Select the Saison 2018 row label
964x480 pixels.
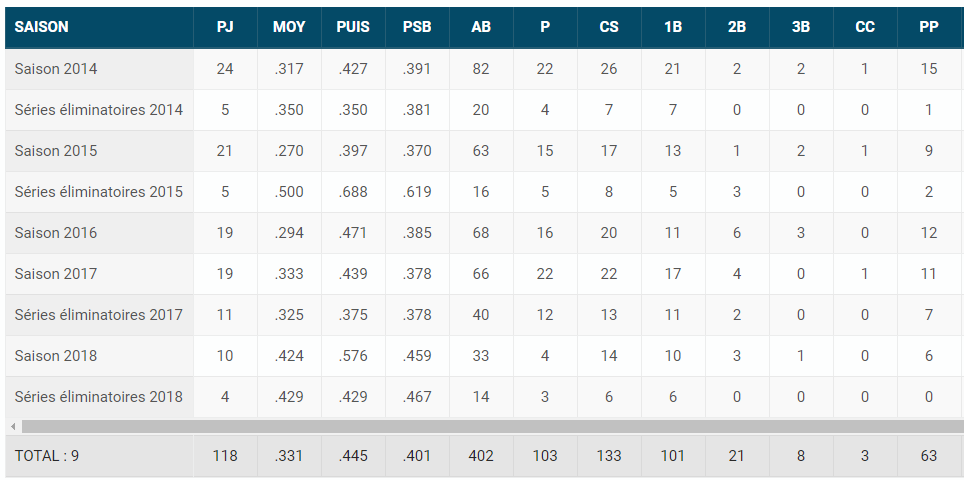point(56,356)
